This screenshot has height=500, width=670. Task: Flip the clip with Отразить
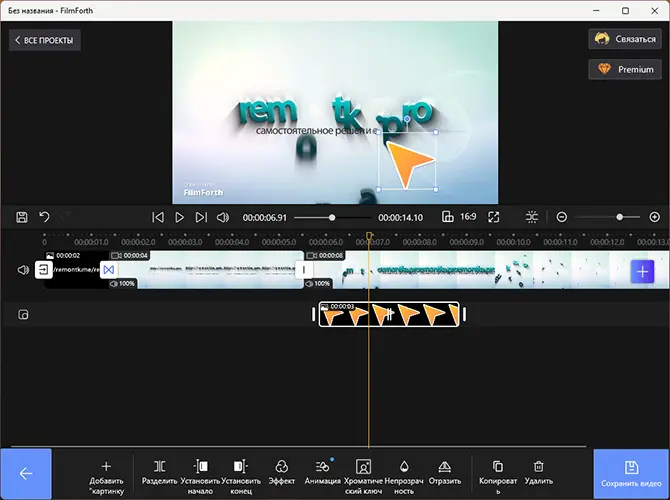tap(445, 473)
